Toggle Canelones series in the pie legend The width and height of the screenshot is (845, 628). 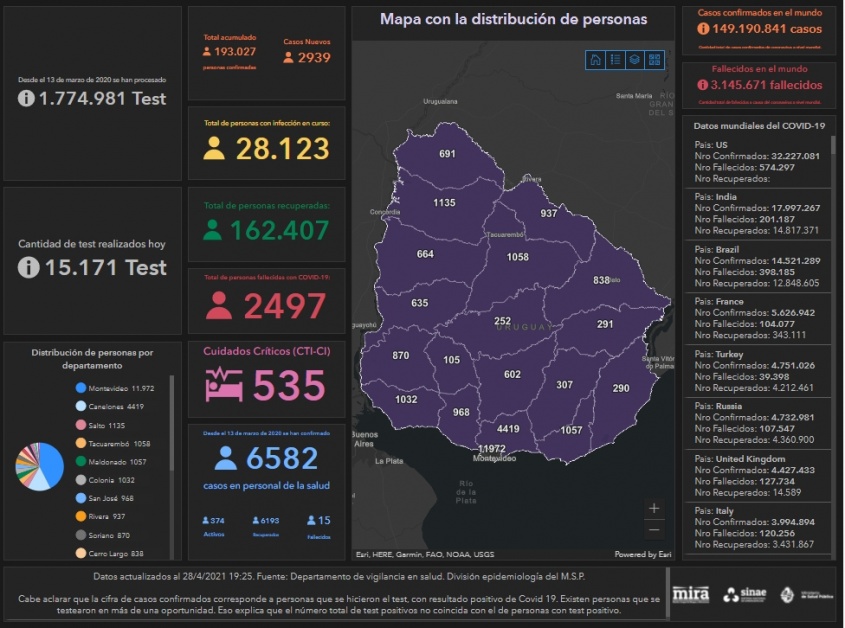pyautogui.click(x=80, y=406)
